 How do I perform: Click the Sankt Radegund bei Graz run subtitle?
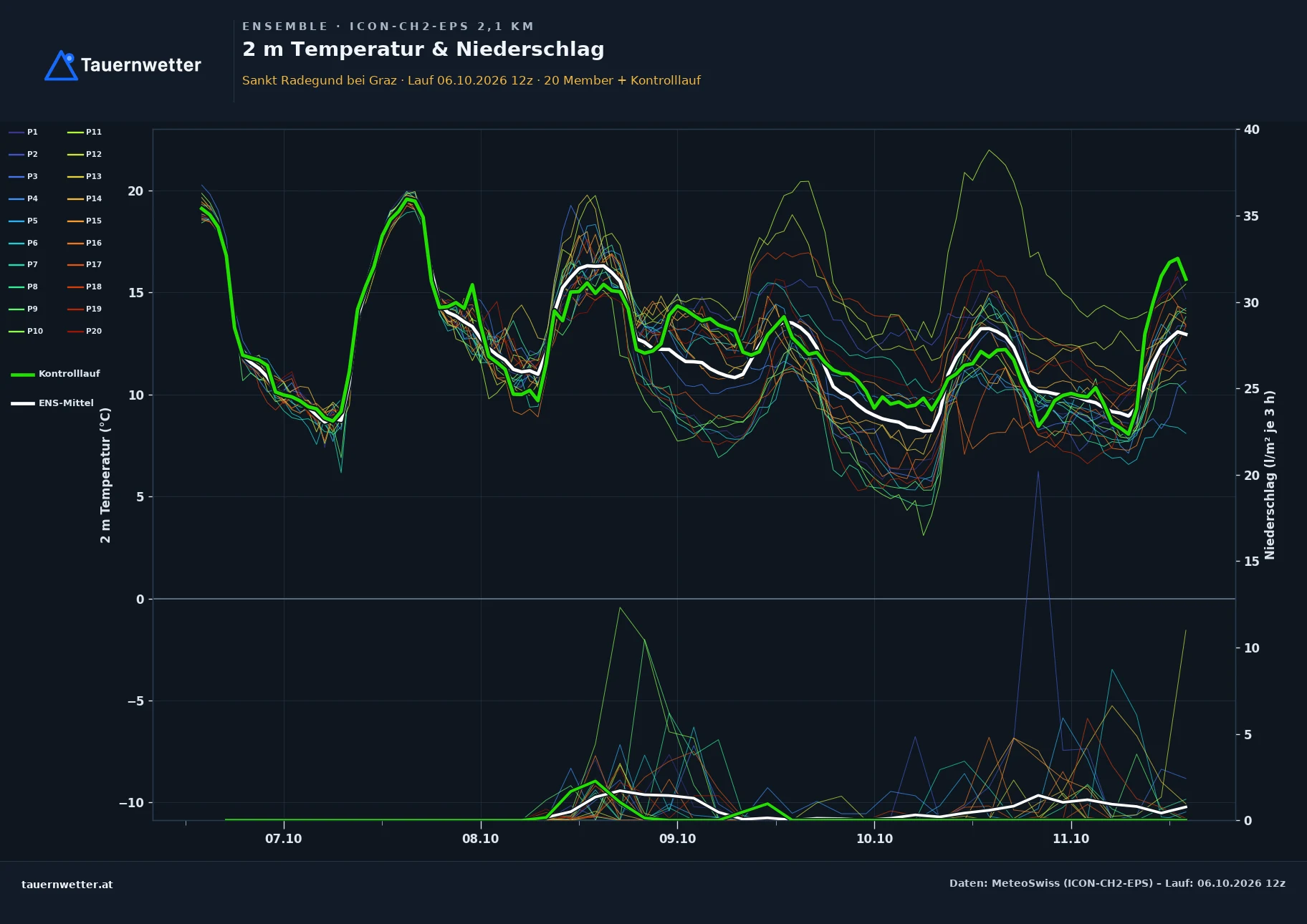(471, 80)
